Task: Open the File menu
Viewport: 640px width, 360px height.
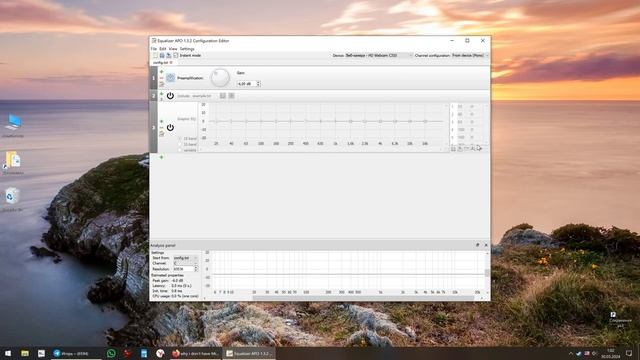Action: click(x=153, y=49)
